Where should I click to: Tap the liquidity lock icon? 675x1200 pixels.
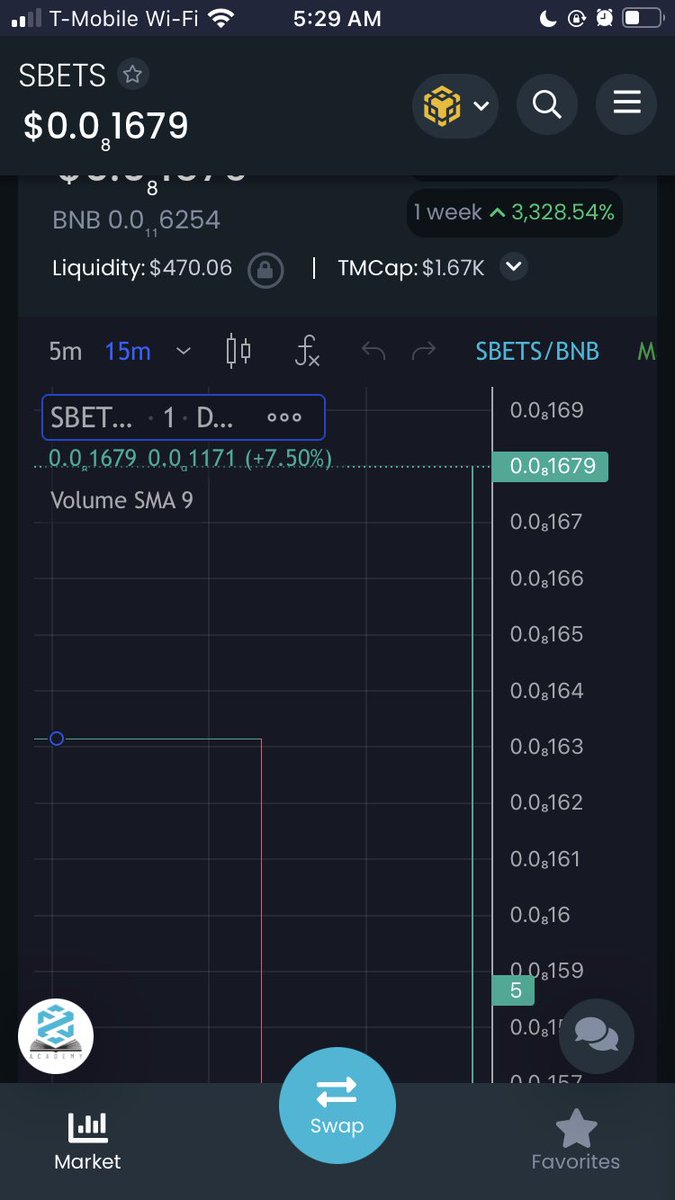pos(265,269)
